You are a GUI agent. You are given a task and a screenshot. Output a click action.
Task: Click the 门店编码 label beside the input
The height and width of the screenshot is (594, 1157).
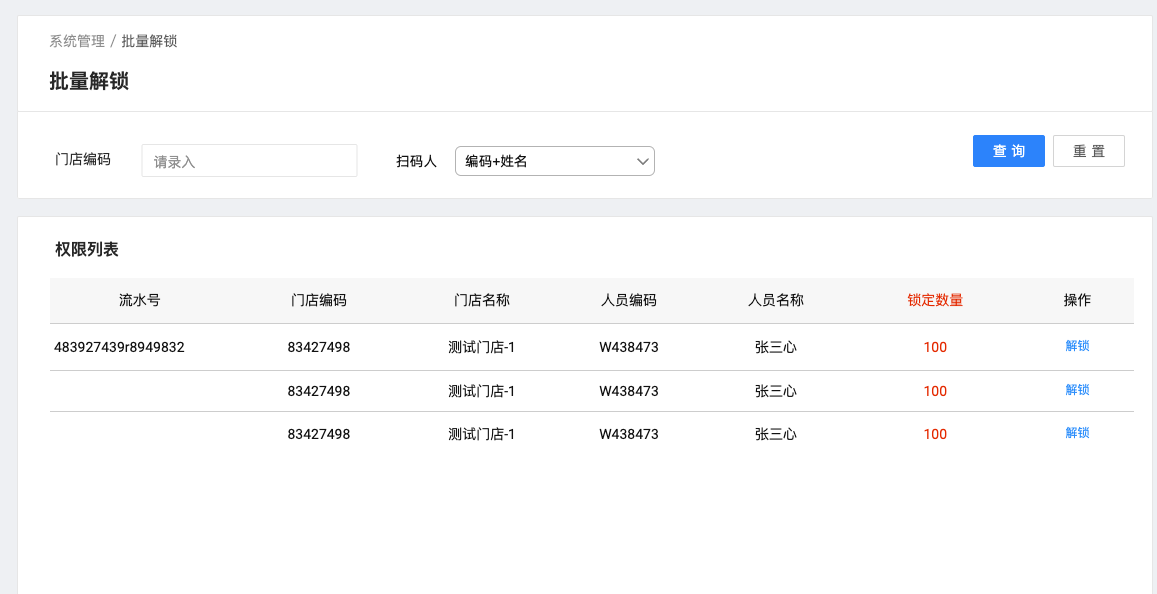pyautogui.click(x=83, y=159)
